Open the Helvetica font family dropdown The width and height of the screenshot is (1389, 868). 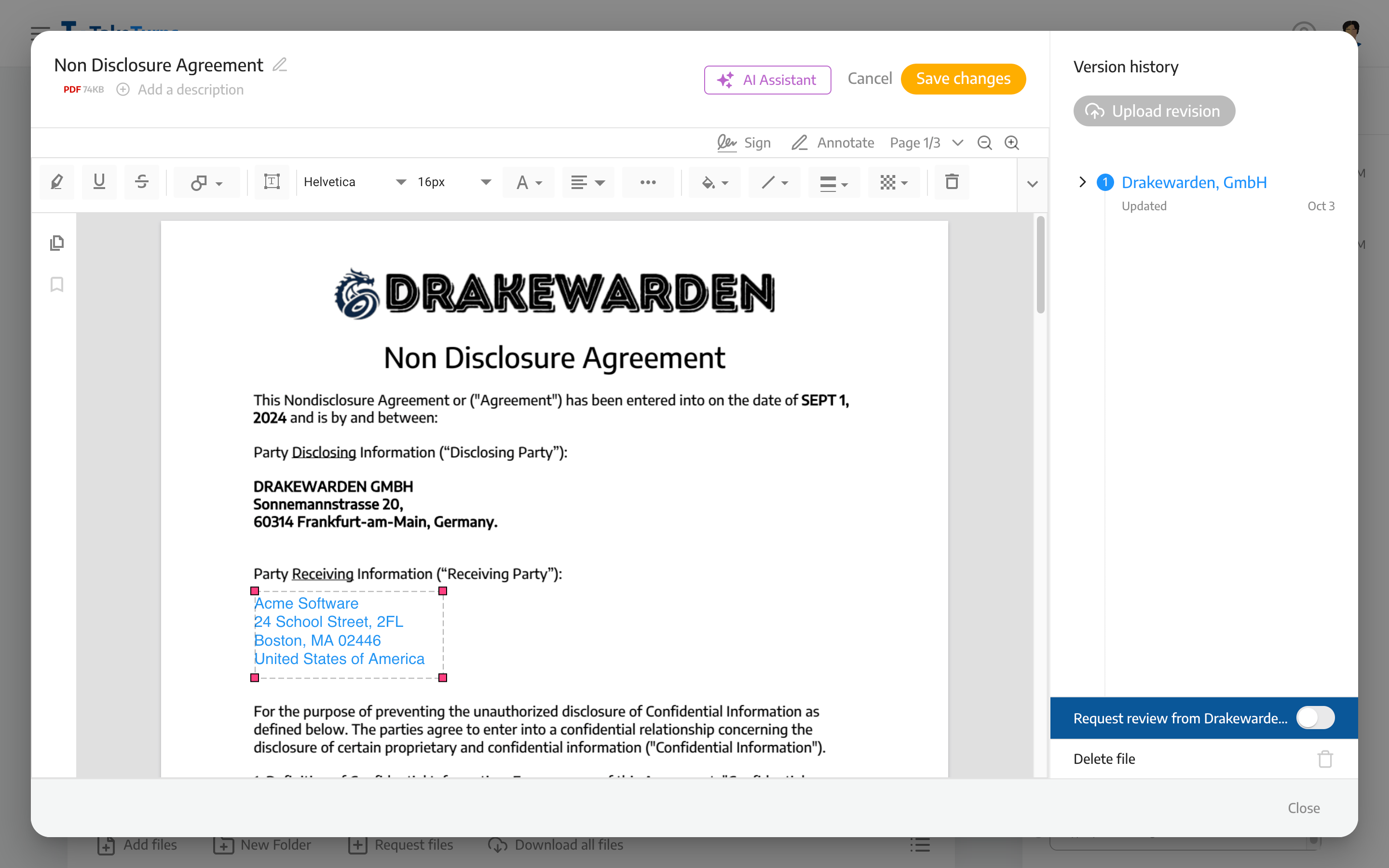(354, 182)
